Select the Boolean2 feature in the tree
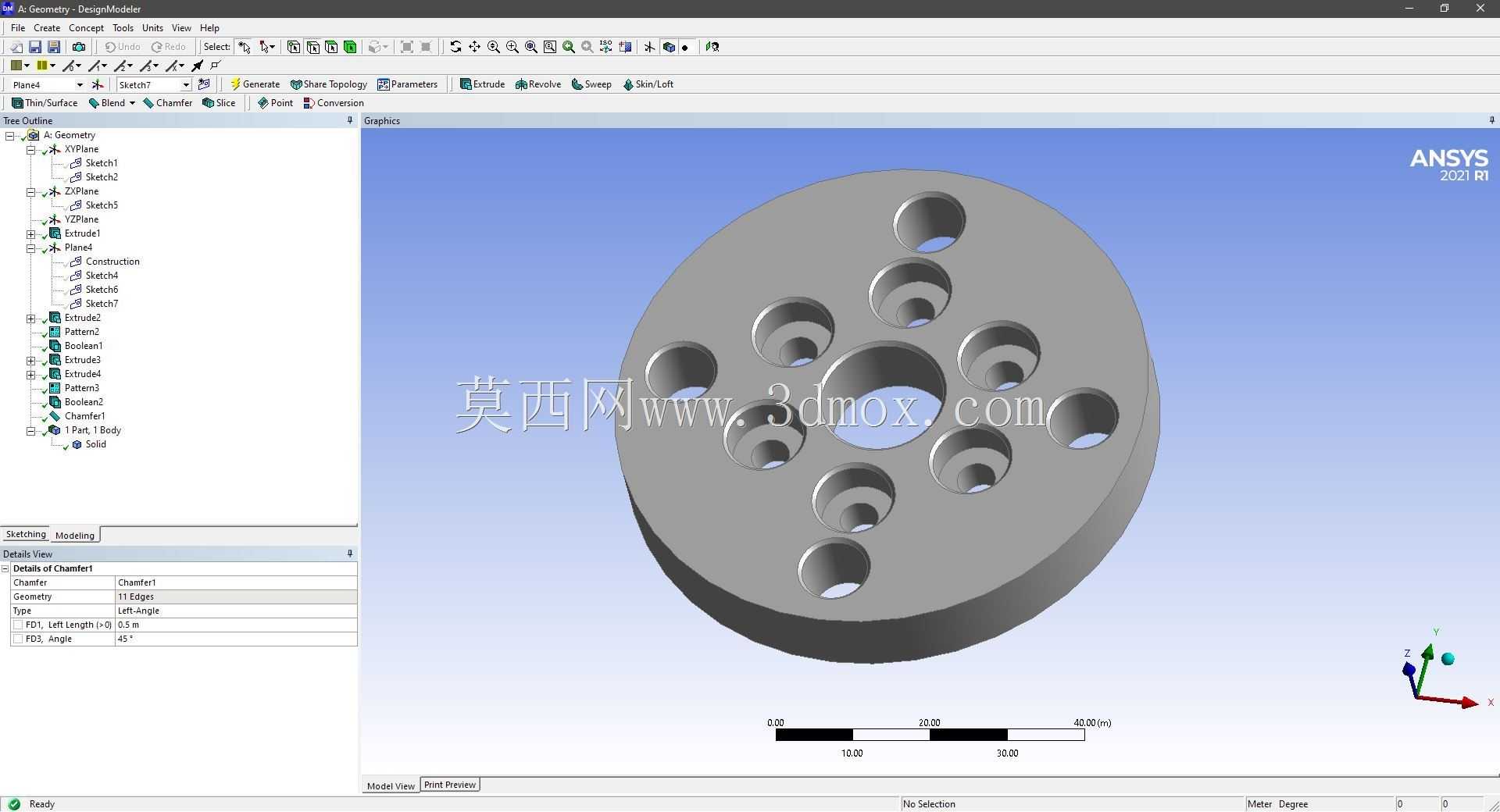 point(84,402)
